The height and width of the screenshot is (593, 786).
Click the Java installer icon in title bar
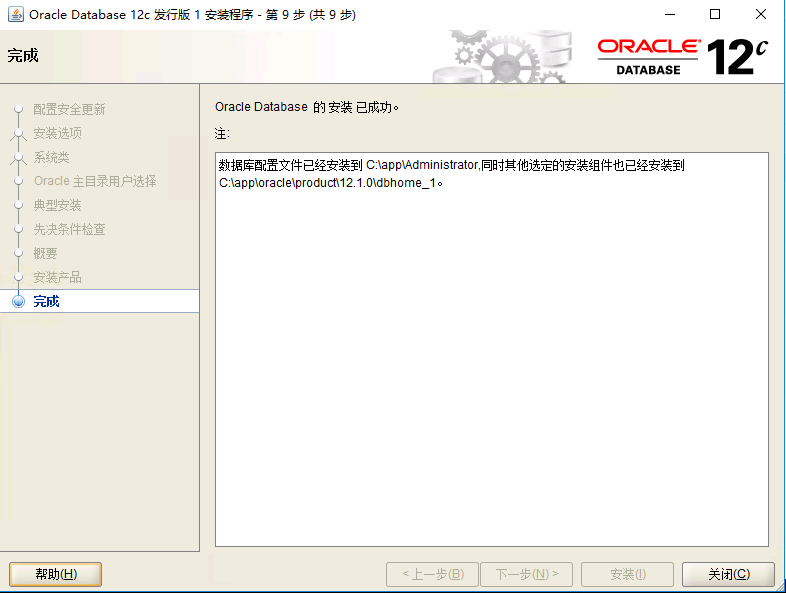(x=16, y=15)
